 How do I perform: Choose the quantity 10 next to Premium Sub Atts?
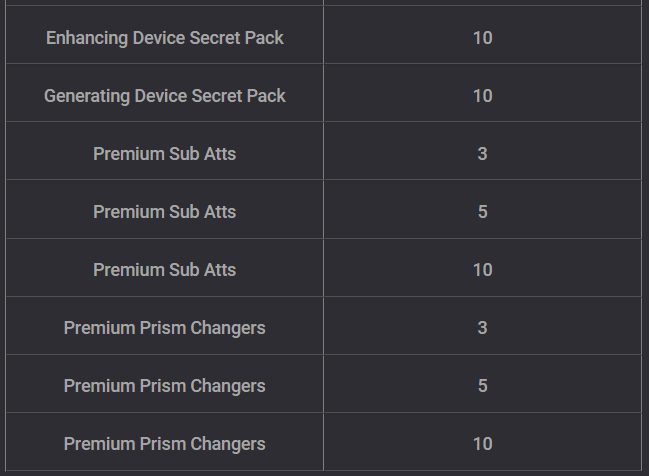click(x=483, y=270)
